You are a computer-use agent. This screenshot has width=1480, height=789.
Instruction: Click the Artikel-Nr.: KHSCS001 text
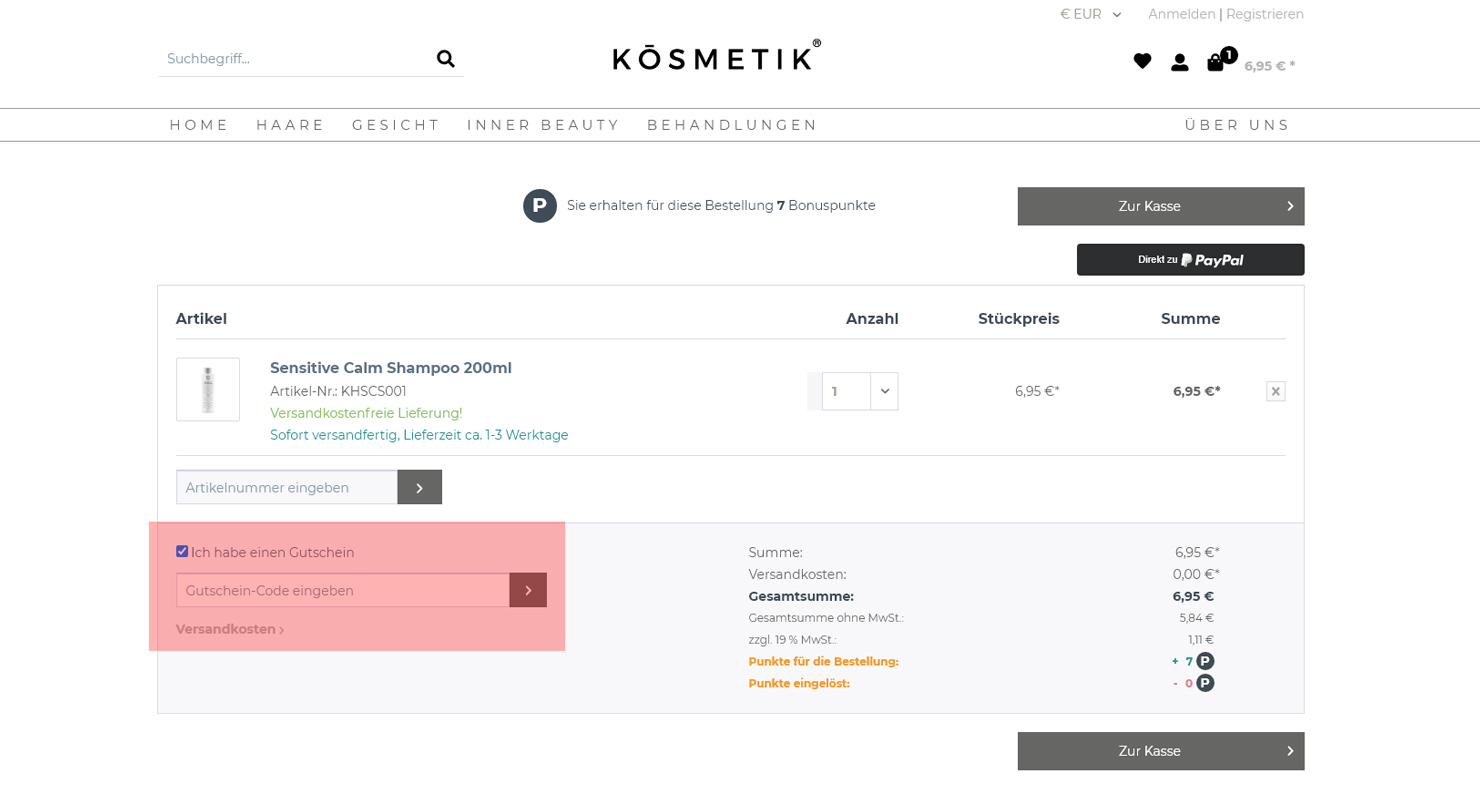[x=338, y=391]
